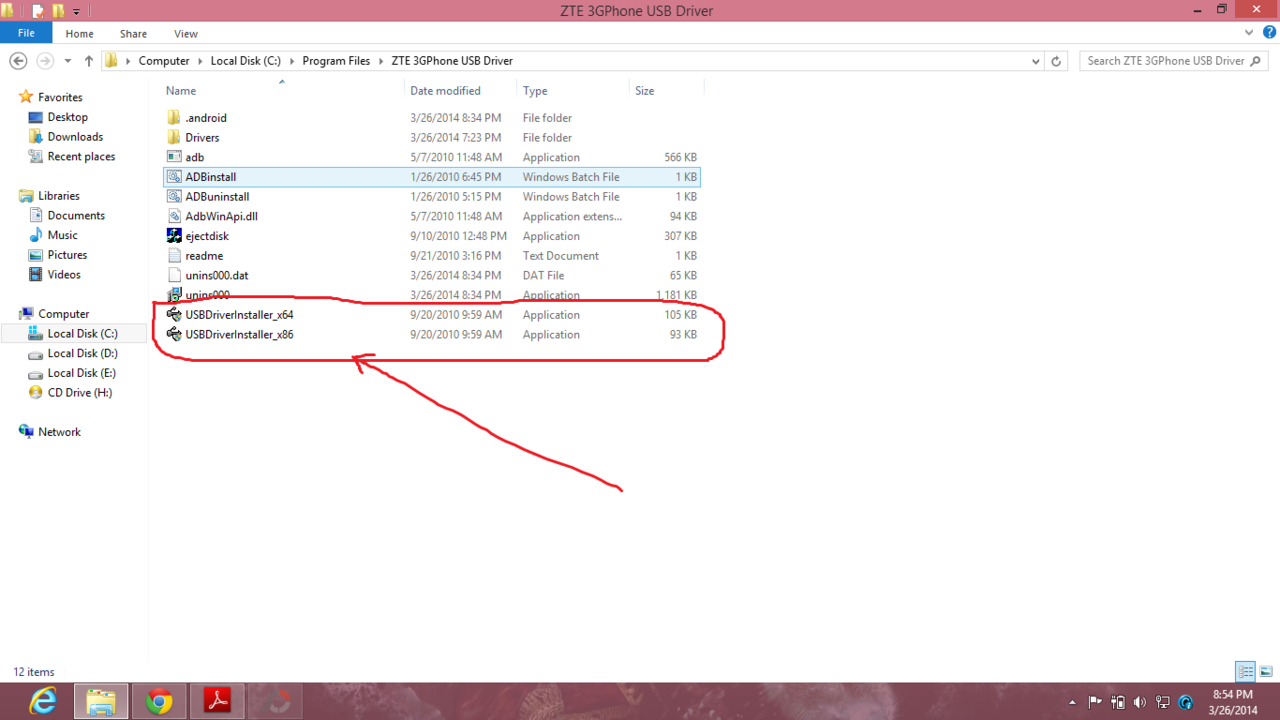Image resolution: width=1280 pixels, height=720 pixels.
Task: Select Favorites in the navigation pane
Action: tap(60, 98)
